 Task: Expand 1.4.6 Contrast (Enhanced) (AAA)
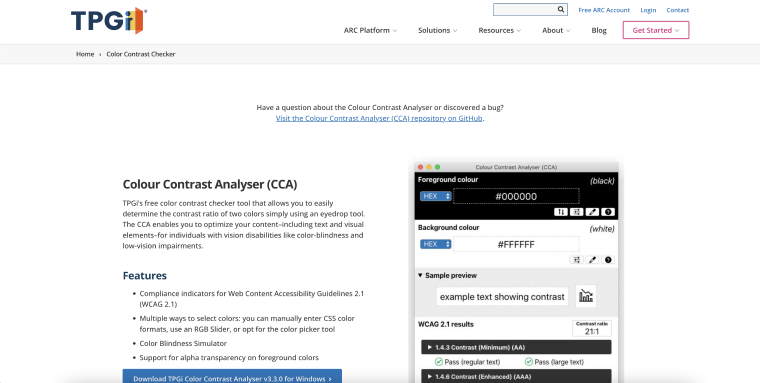[516, 376]
